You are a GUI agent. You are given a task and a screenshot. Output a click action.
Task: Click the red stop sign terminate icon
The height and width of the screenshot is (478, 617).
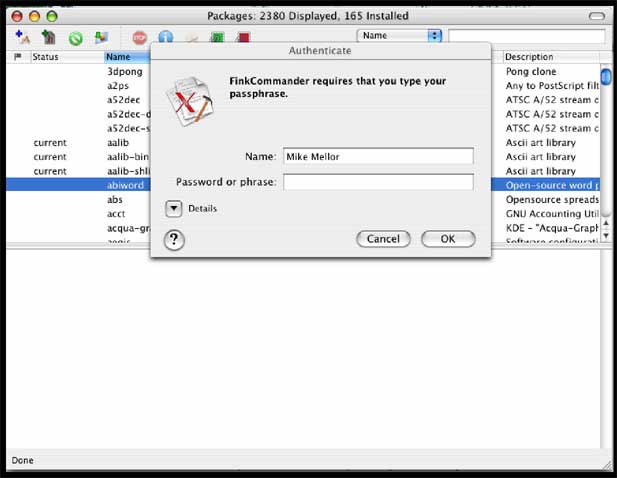[139, 38]
